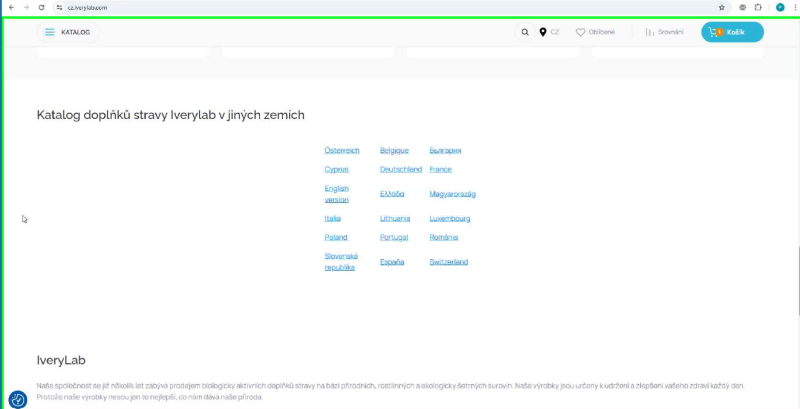
Task: Click the Poland country link
Action: coord(336,237)
